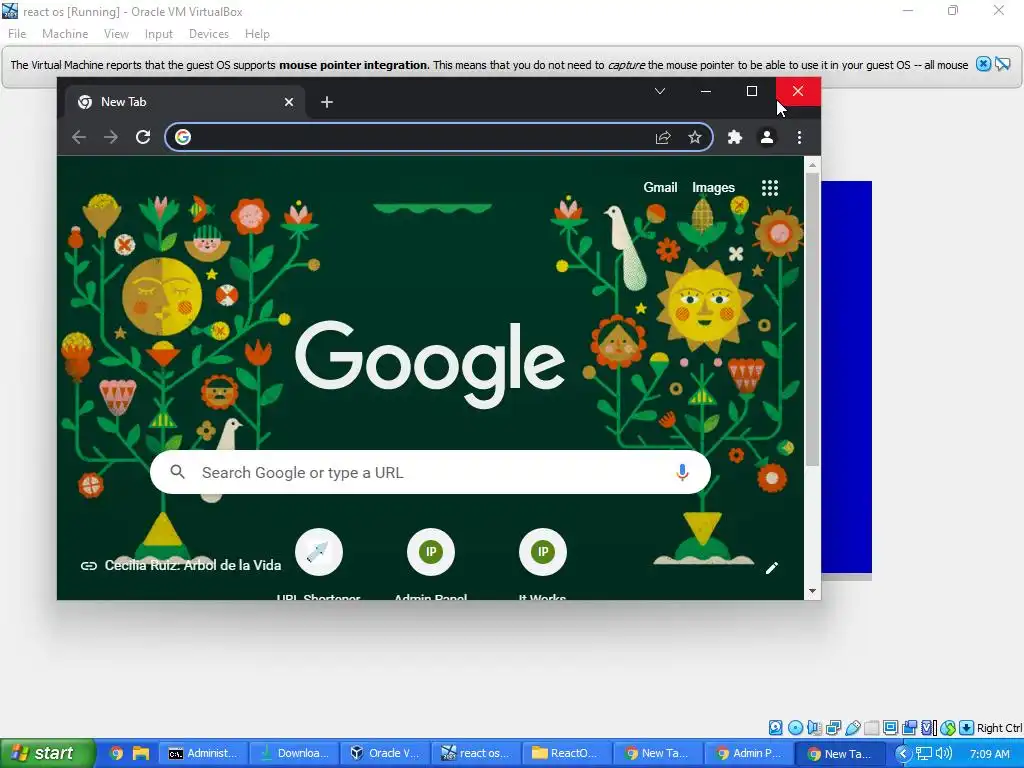This screenshot has width=1024, height=768.
Task: Click the volume tray icon
Action: [944, 754]
